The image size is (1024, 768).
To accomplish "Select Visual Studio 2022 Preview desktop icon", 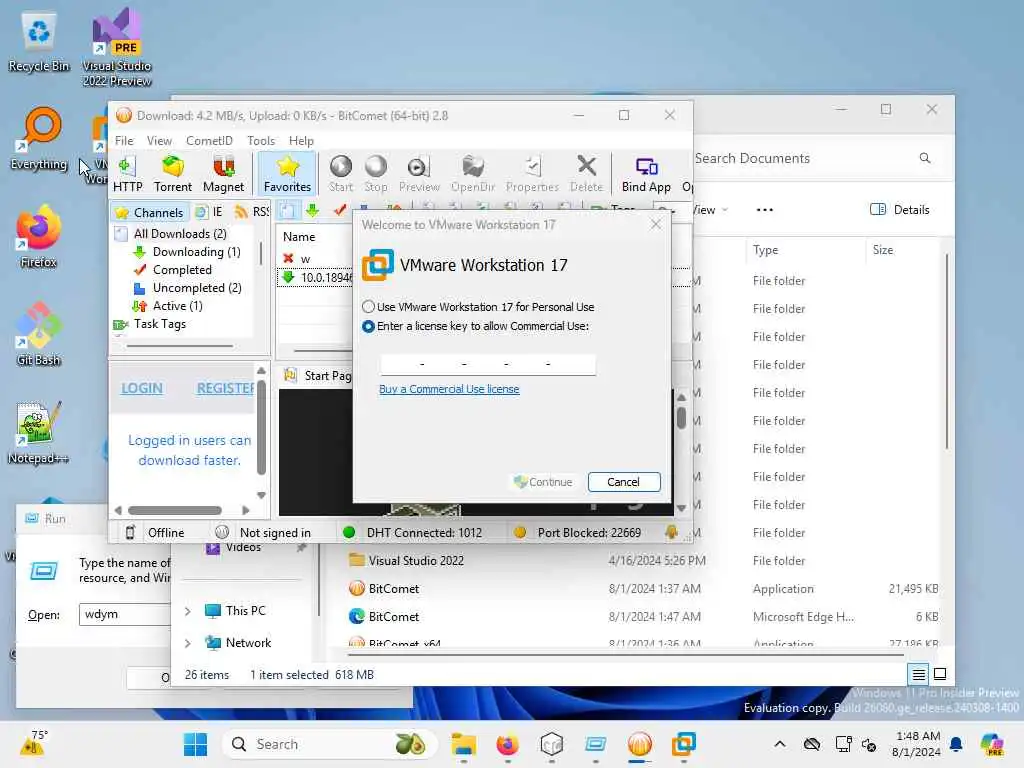I will (117, 47).
